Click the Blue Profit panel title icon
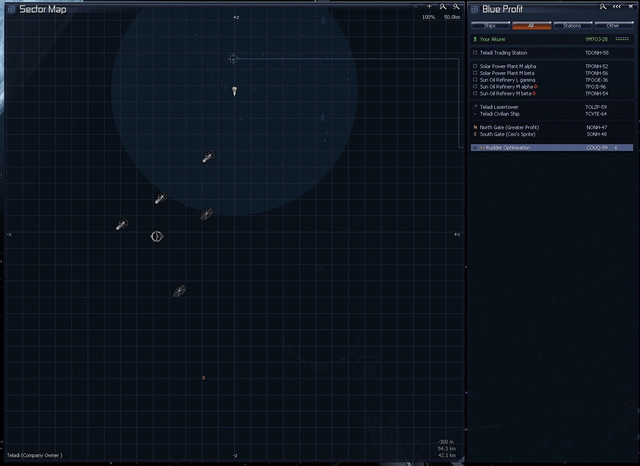This screenshot has width=640, height=466. [475, 9]
